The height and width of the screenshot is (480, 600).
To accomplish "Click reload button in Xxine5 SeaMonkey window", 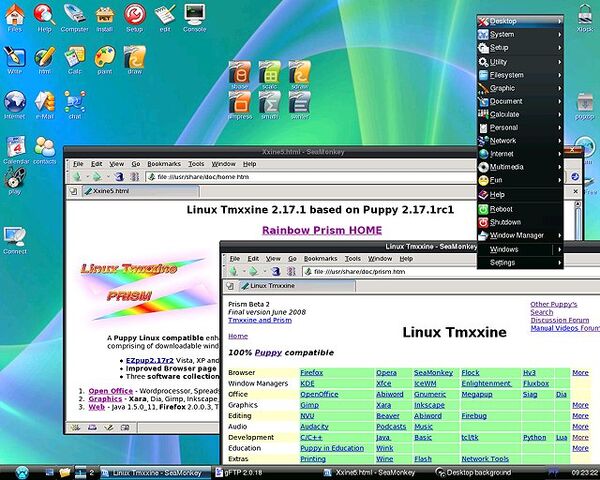I will point(119,176).
